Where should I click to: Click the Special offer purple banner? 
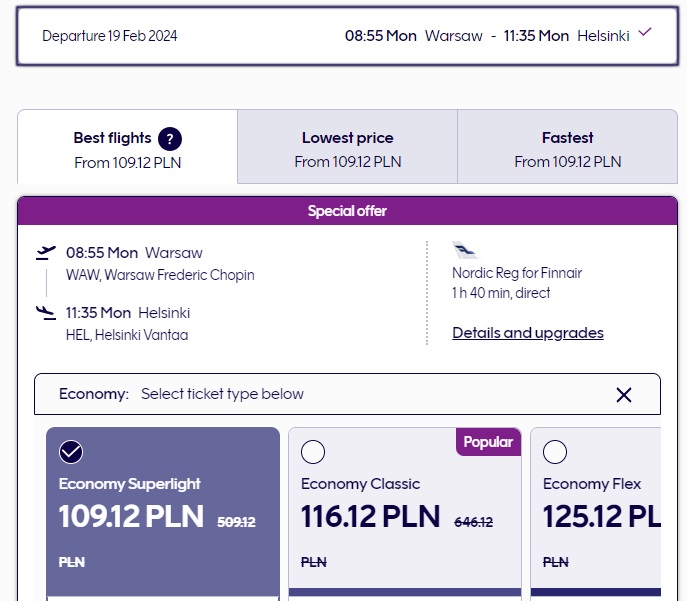(x=347, y=211)
